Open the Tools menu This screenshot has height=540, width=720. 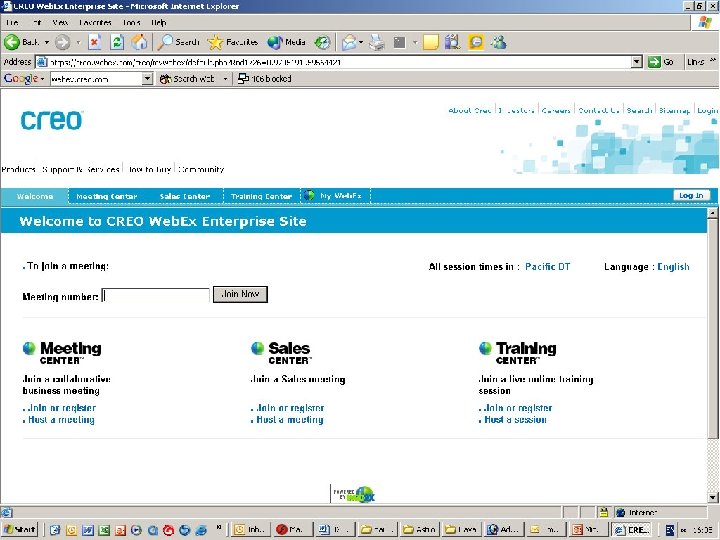click(131, 22)
